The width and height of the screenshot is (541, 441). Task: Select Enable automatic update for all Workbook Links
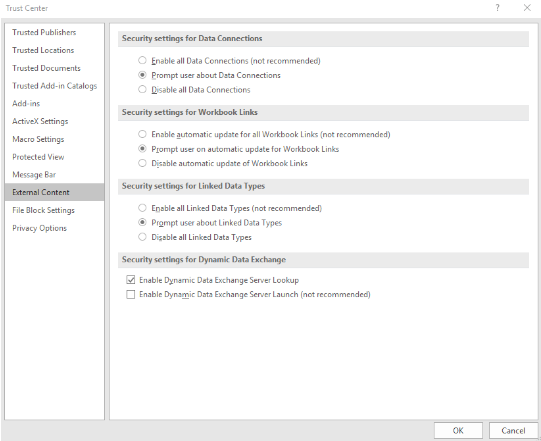click(x=142, y=134)
